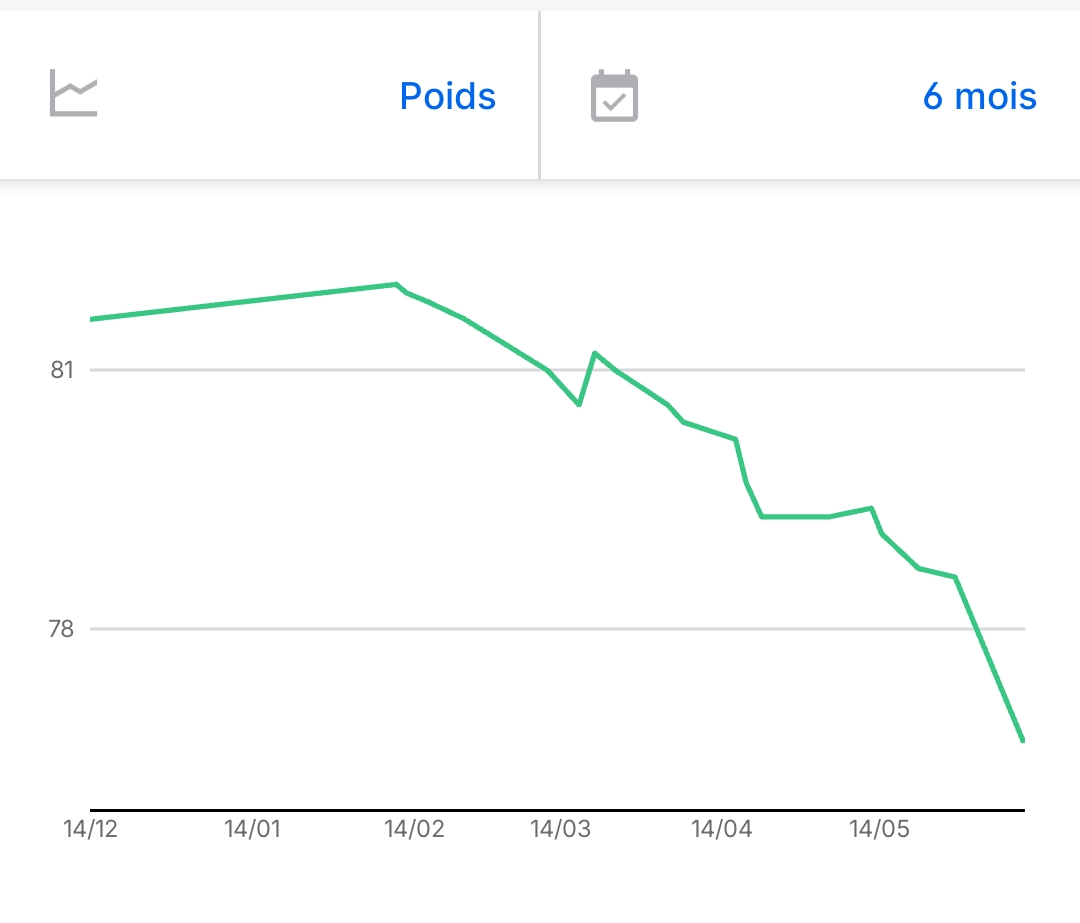Select the sharp spike just after 14/03

coord(594,353)
